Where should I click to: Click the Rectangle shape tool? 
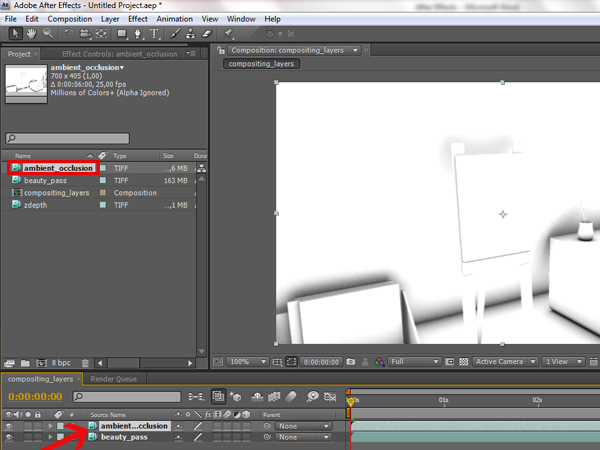click(119, 33)
